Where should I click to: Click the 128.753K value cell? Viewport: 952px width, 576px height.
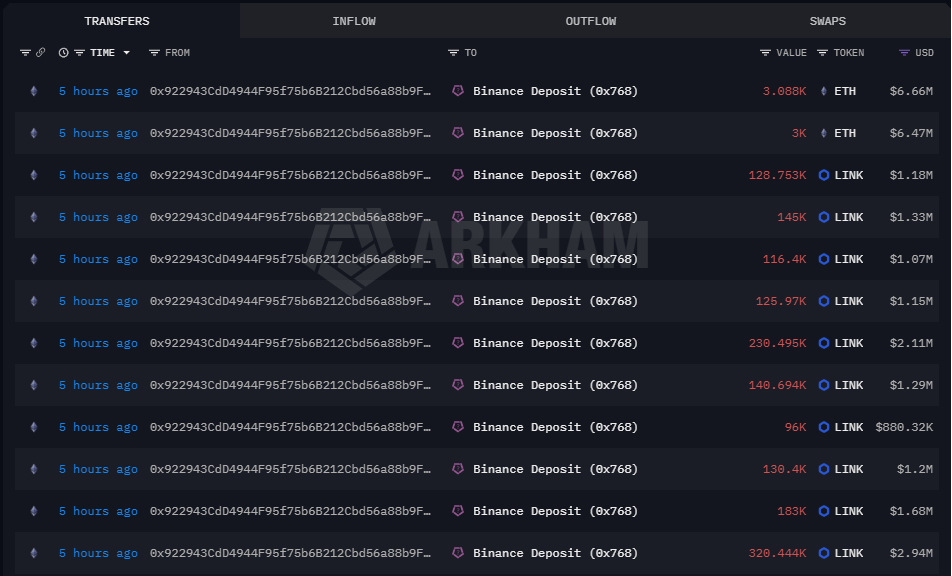[x=778, y=175]
